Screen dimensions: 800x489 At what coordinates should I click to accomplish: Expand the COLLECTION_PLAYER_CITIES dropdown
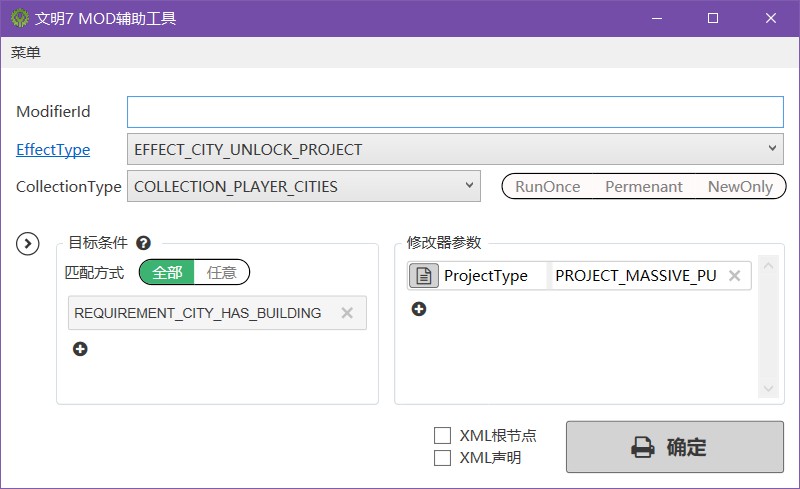[304, 186]
